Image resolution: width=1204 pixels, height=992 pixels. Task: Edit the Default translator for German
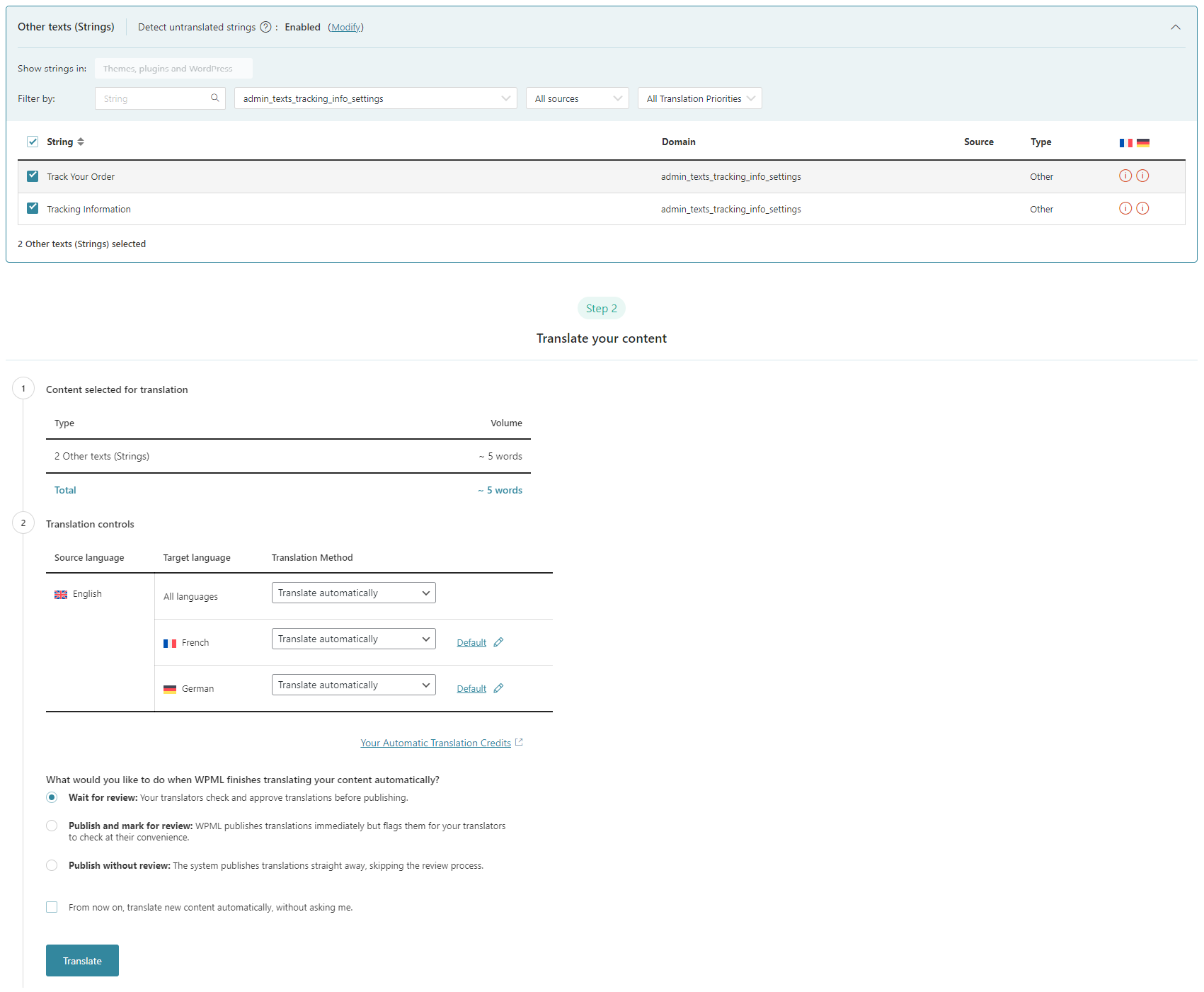click(x=498, y=688)
